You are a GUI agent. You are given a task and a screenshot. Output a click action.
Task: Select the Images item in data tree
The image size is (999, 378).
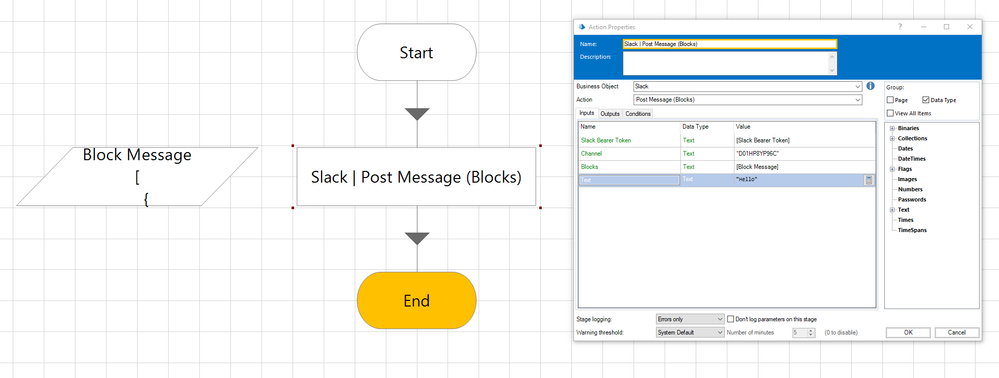[x=907, y=179]
